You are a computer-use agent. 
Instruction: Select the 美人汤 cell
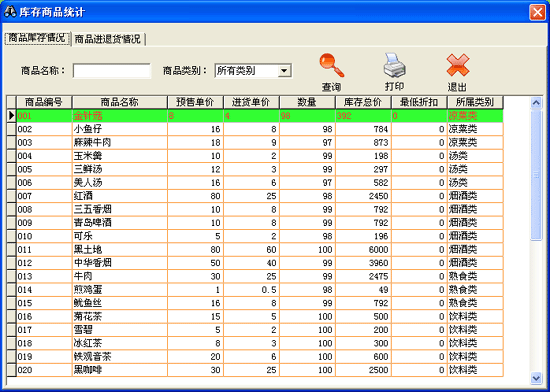[x=120, y=182]
